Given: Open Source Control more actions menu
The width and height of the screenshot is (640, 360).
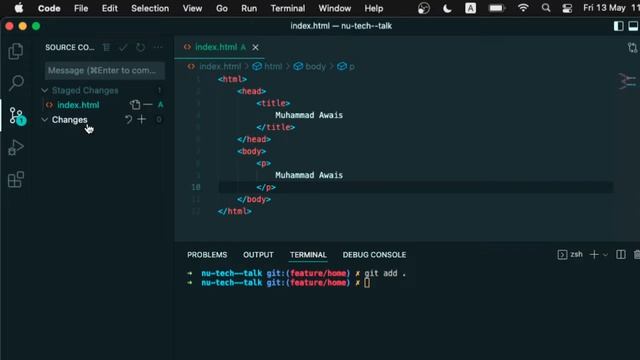Looking at the screenshot, I should tap(158, 47).
